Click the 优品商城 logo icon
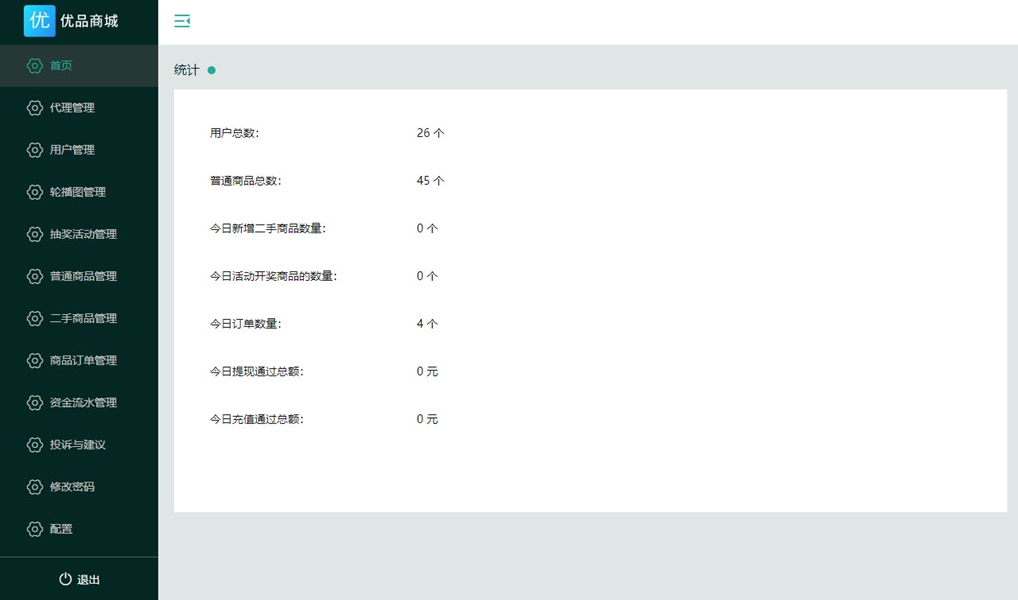 [39, 20]
